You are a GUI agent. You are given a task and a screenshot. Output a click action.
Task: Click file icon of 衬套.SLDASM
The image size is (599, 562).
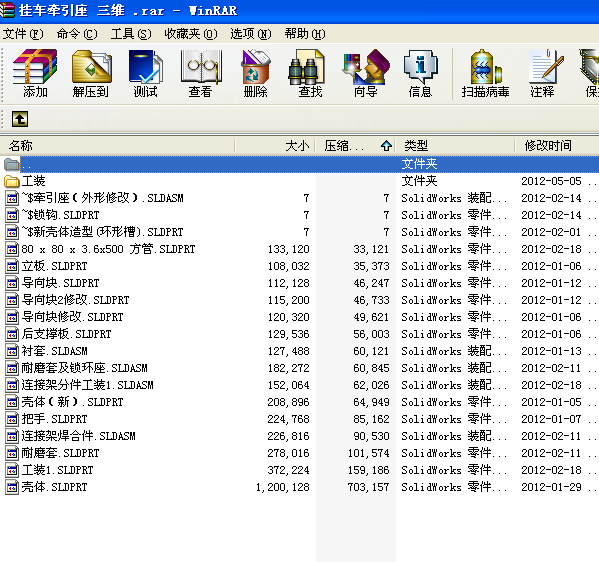12,351
